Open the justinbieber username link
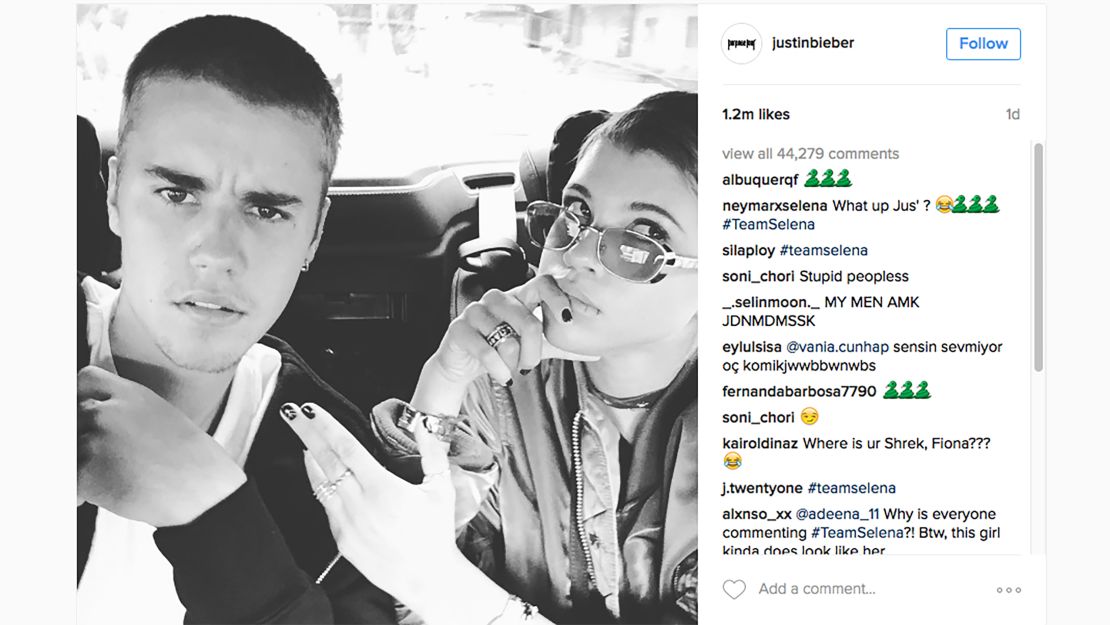Viewport: 1110px width, 625px height. [813, 43]
